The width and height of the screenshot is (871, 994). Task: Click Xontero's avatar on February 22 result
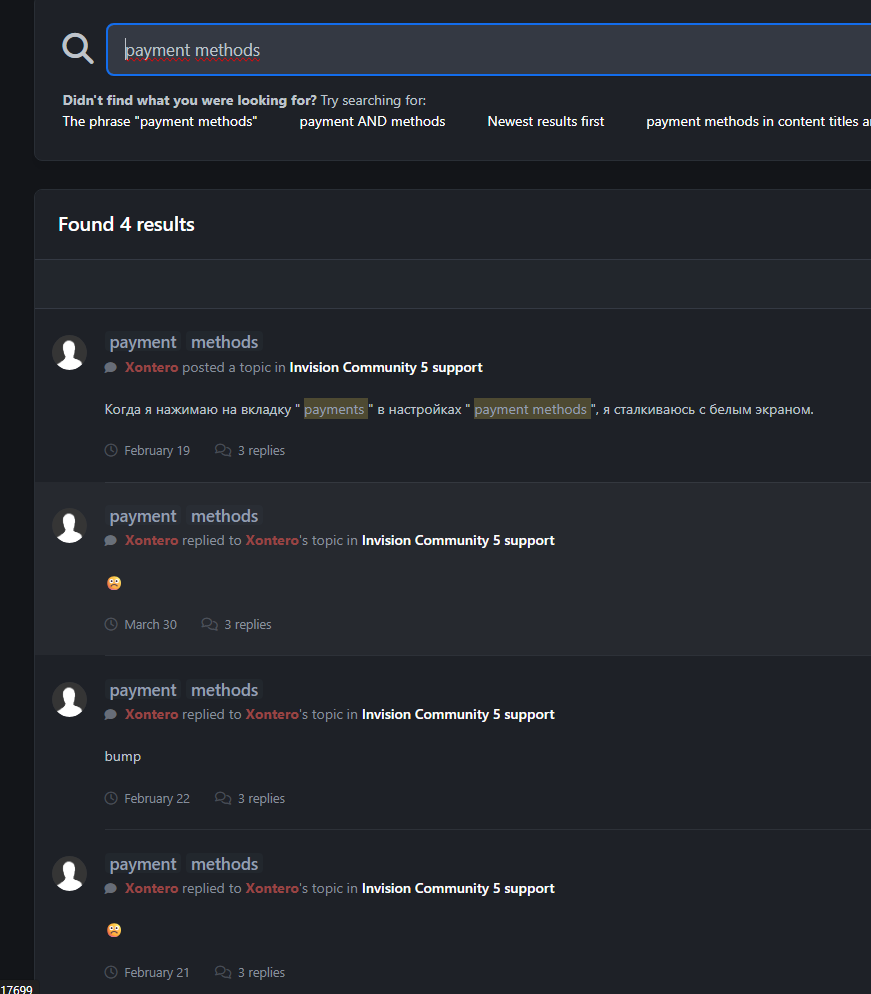pos(69,700)
